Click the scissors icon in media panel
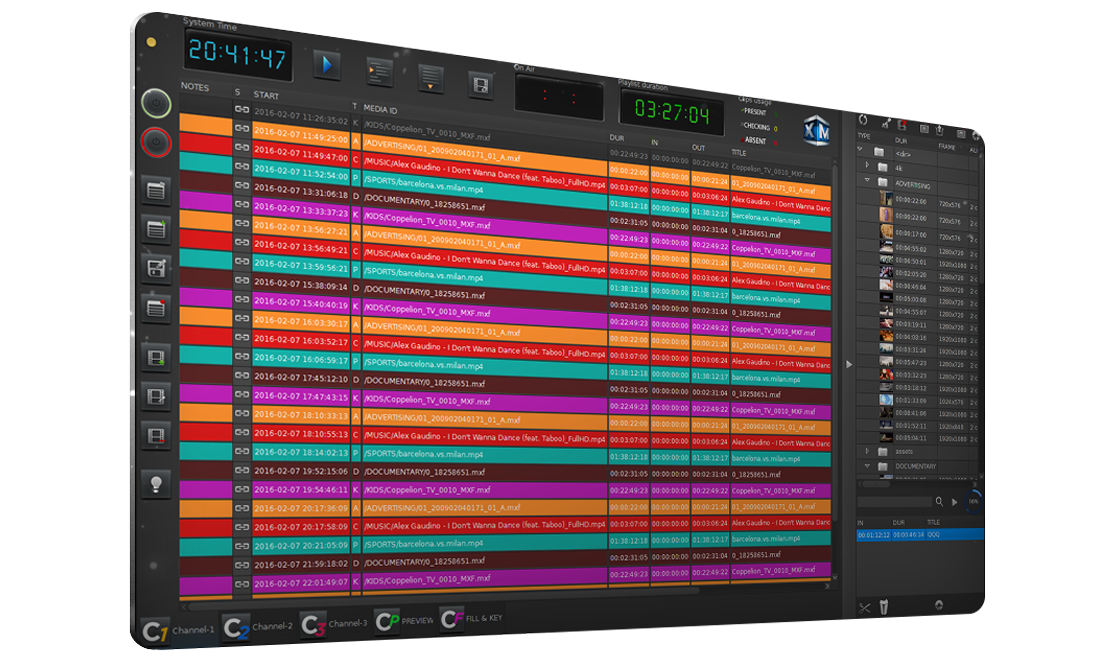The width and height of the screenshot is (1100, 666). tap(864, 607)
